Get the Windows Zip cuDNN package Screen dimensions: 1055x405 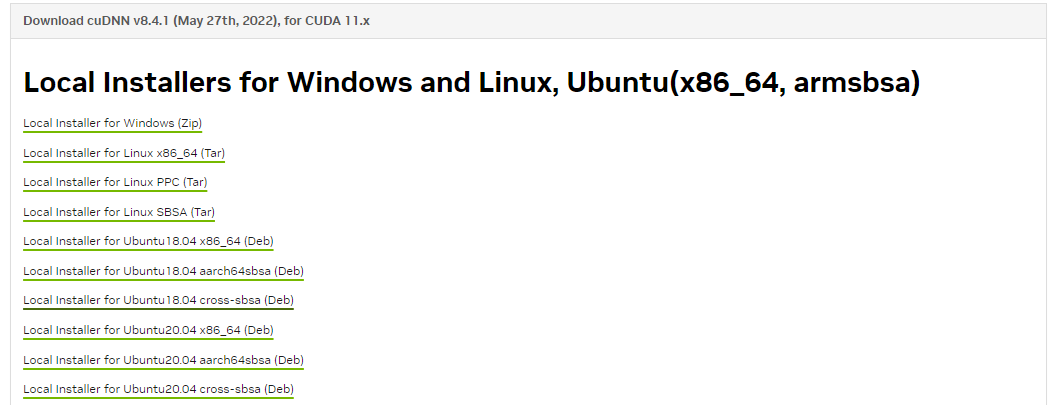pyautogui.click(x=112, y=124)
